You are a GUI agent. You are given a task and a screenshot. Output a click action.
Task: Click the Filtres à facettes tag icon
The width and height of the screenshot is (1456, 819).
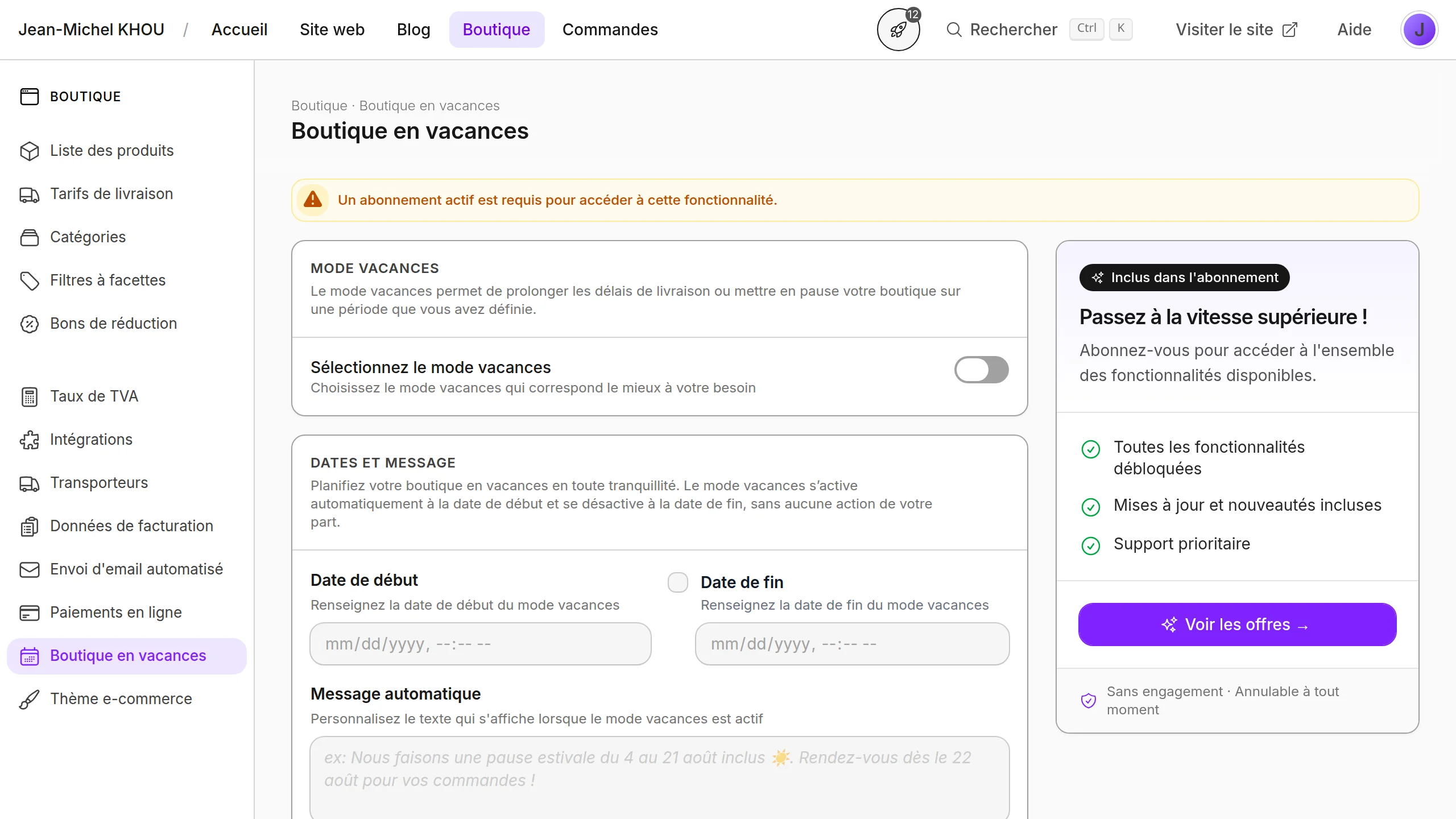click(29, 280)
